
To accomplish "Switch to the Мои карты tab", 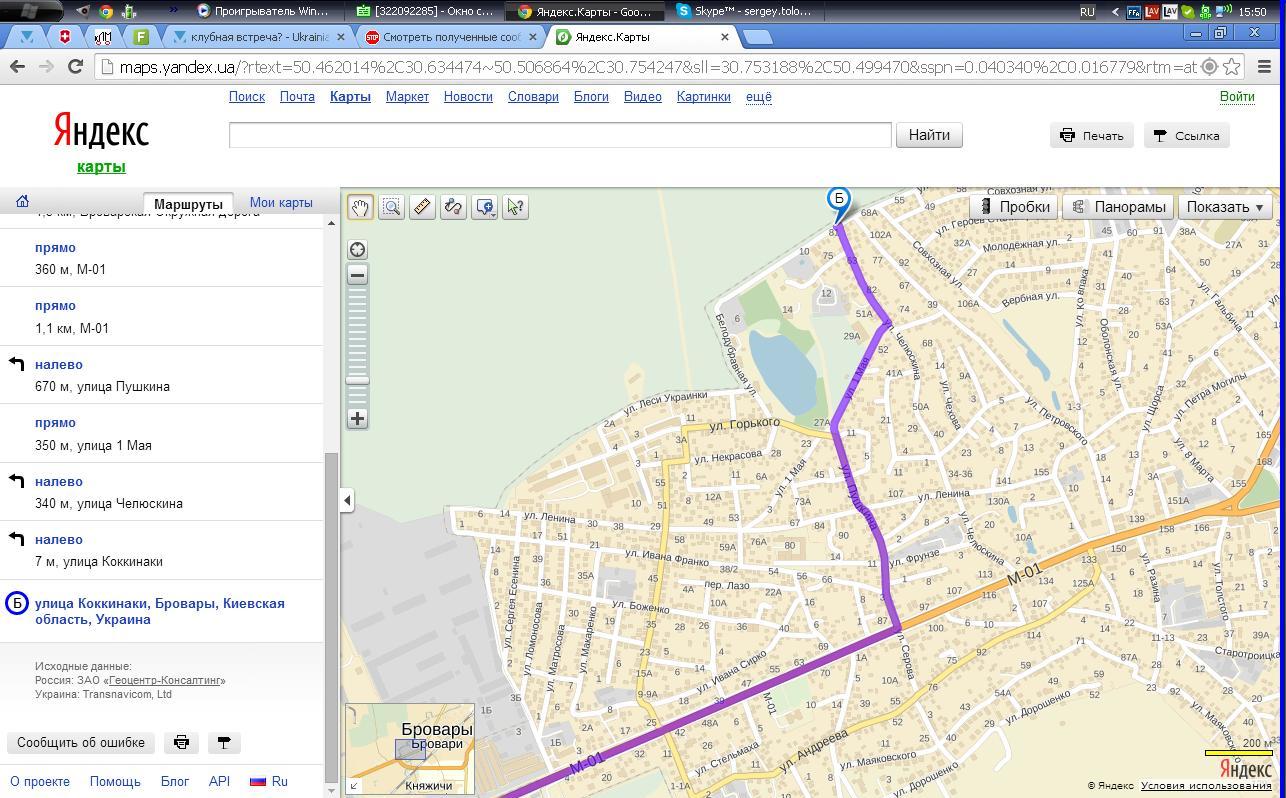I will tap(281, 202).
